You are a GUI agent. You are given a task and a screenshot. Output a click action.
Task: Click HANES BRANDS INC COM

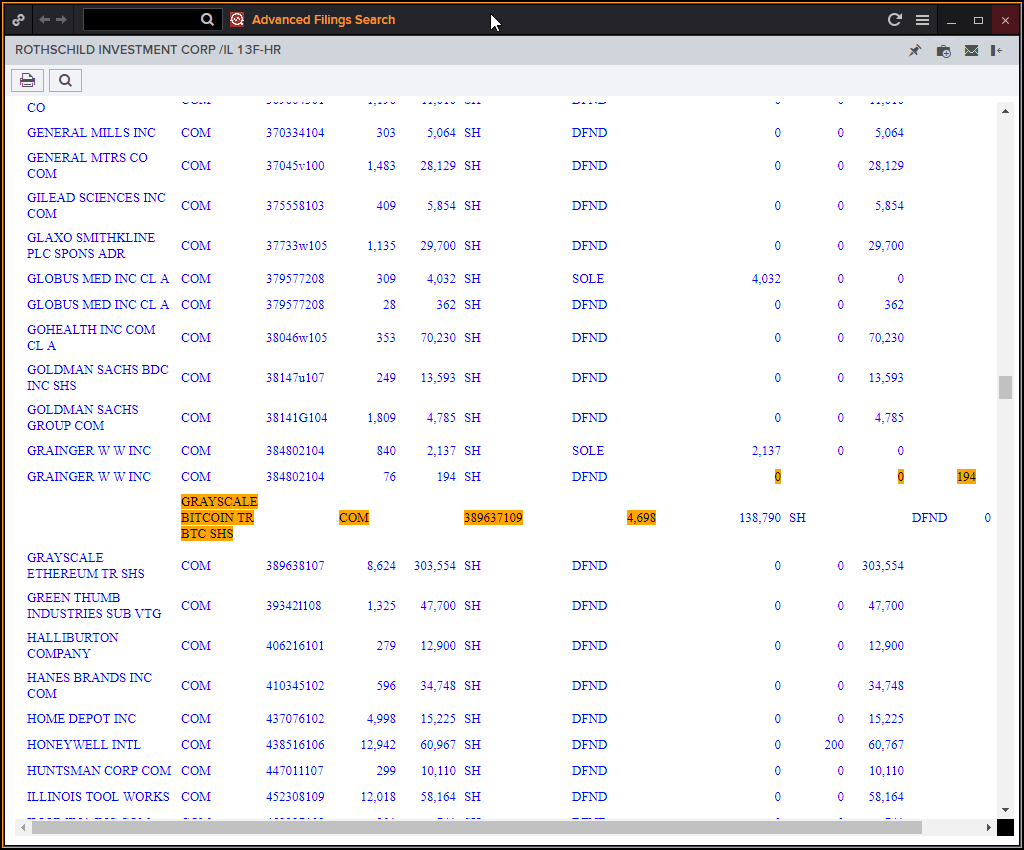pos(89,685)
